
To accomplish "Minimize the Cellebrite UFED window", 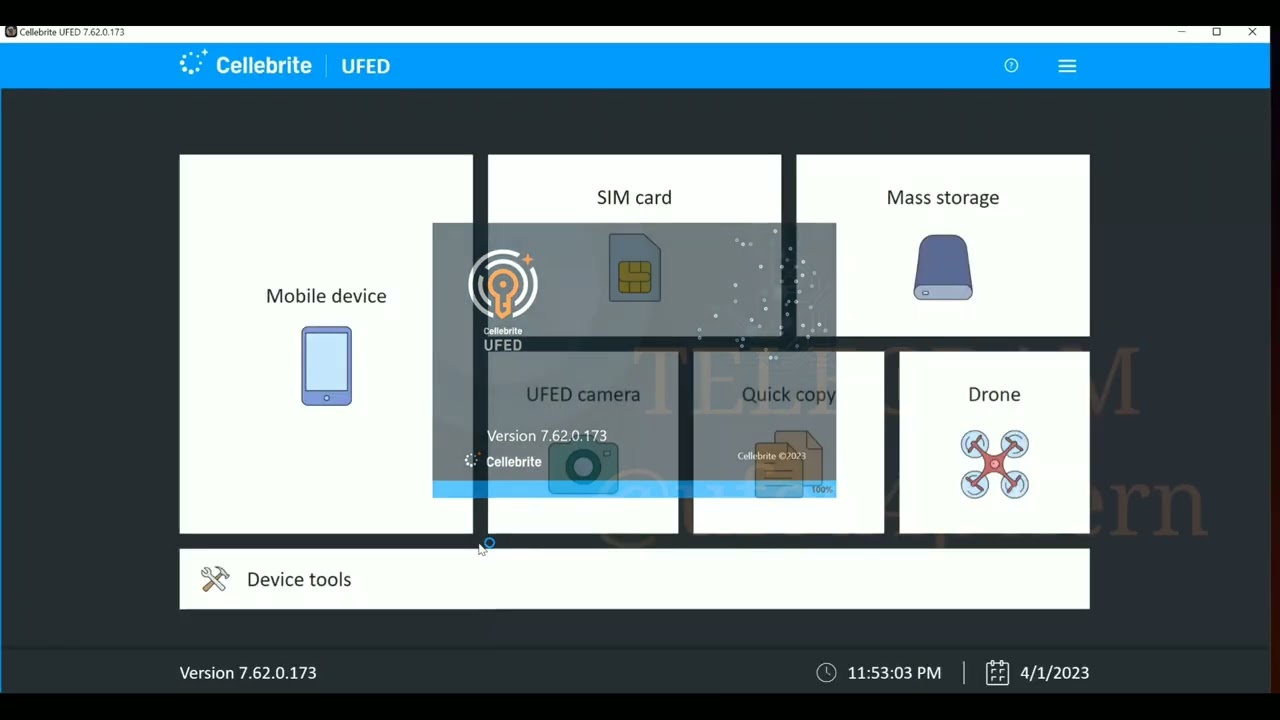I will pyautogui.click(x=1181, y=32).
